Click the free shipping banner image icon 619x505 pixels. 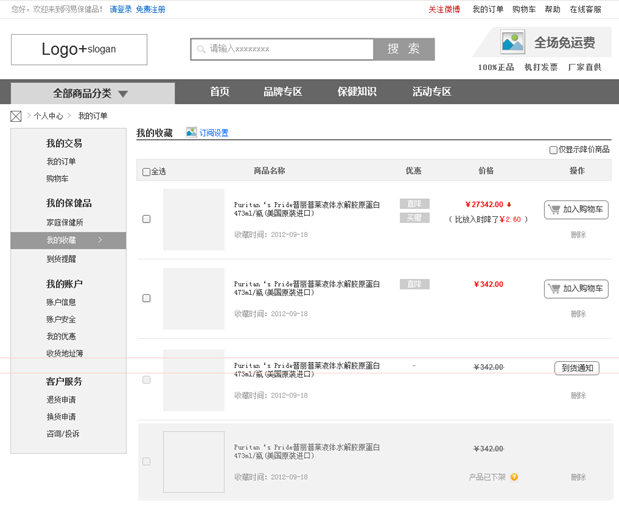pyautogui.click(x=512, y=42)
